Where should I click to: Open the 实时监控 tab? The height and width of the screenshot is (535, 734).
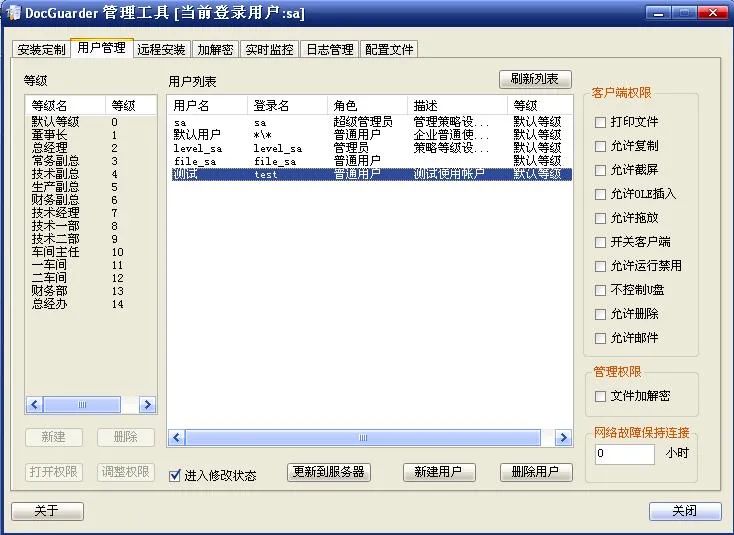point(269,49)
